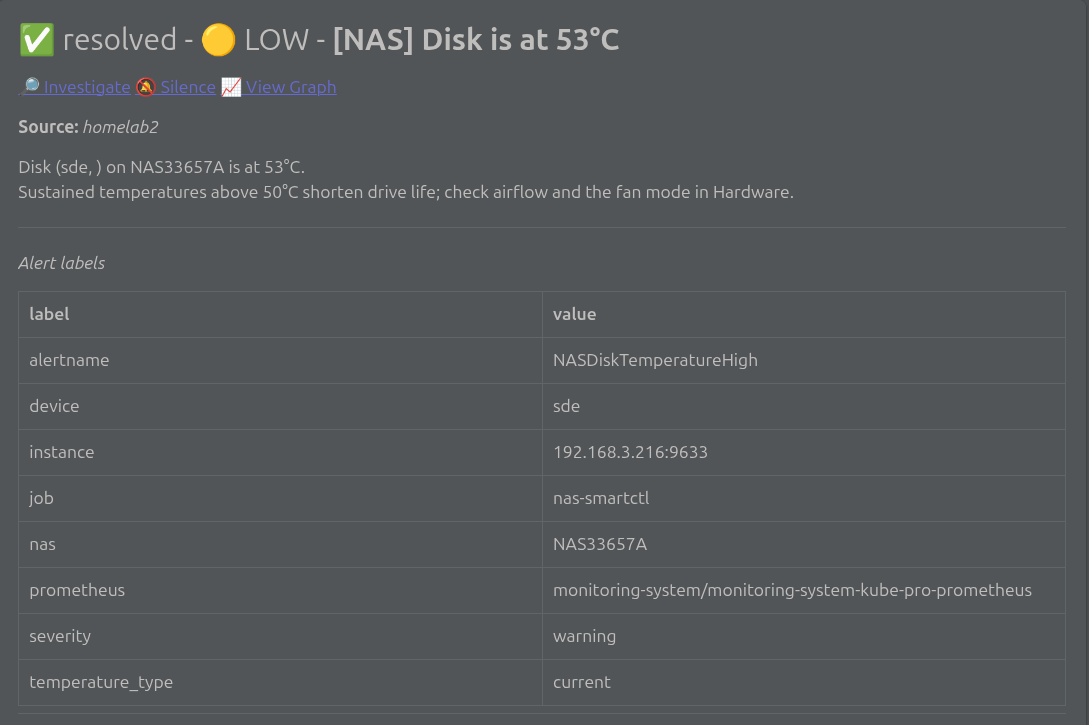The image size is (1089, 725).
Task: Click the 'Alert labels' heading
Action: (x=62, y=263)
